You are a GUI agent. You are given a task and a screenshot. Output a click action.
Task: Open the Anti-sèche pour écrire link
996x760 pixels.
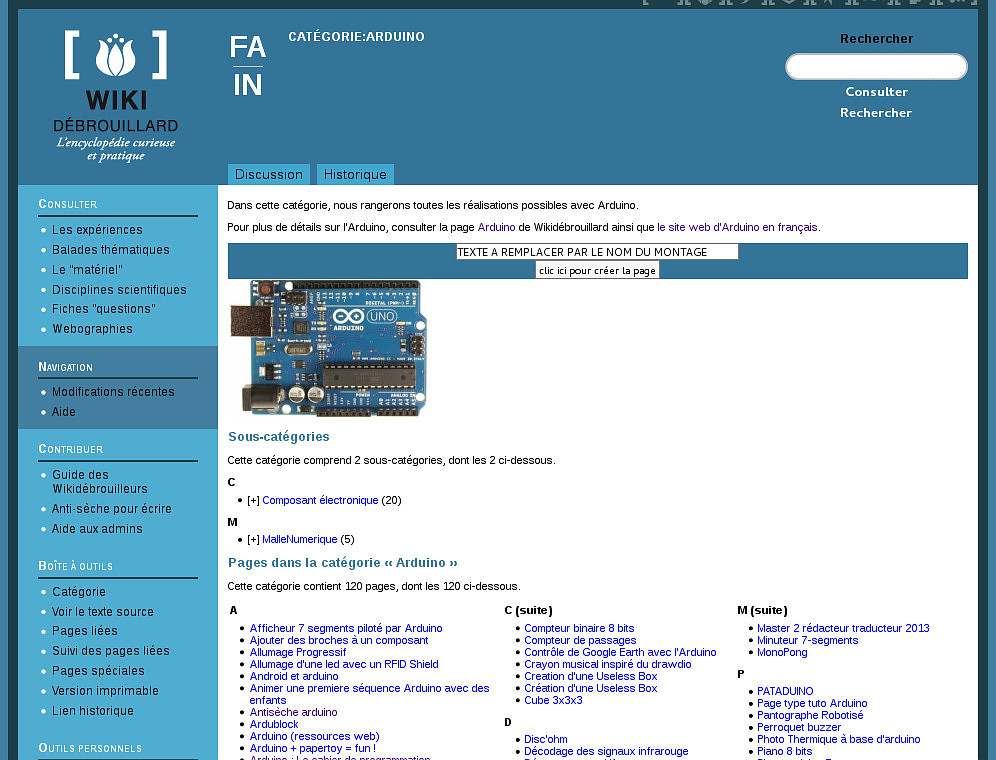(x=112, y=509)
